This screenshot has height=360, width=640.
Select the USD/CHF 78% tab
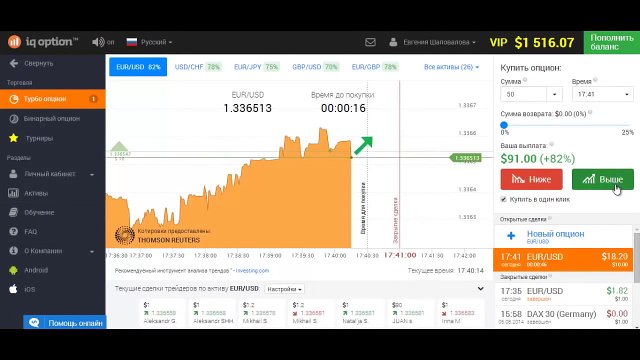pyautogui.click(x=198, y=67)
